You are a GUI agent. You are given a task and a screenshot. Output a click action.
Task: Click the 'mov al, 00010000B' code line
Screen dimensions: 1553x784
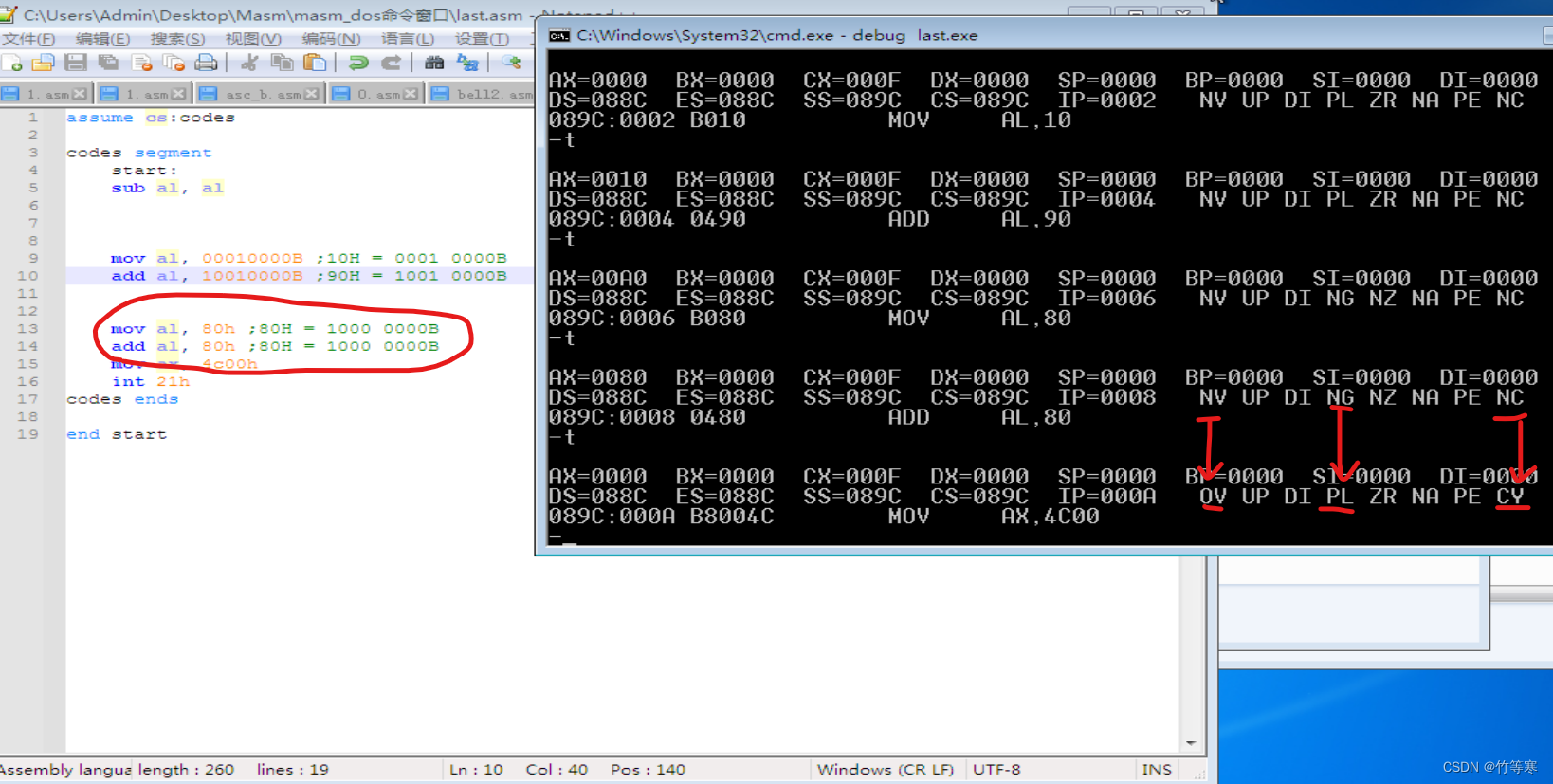(309, 258)
